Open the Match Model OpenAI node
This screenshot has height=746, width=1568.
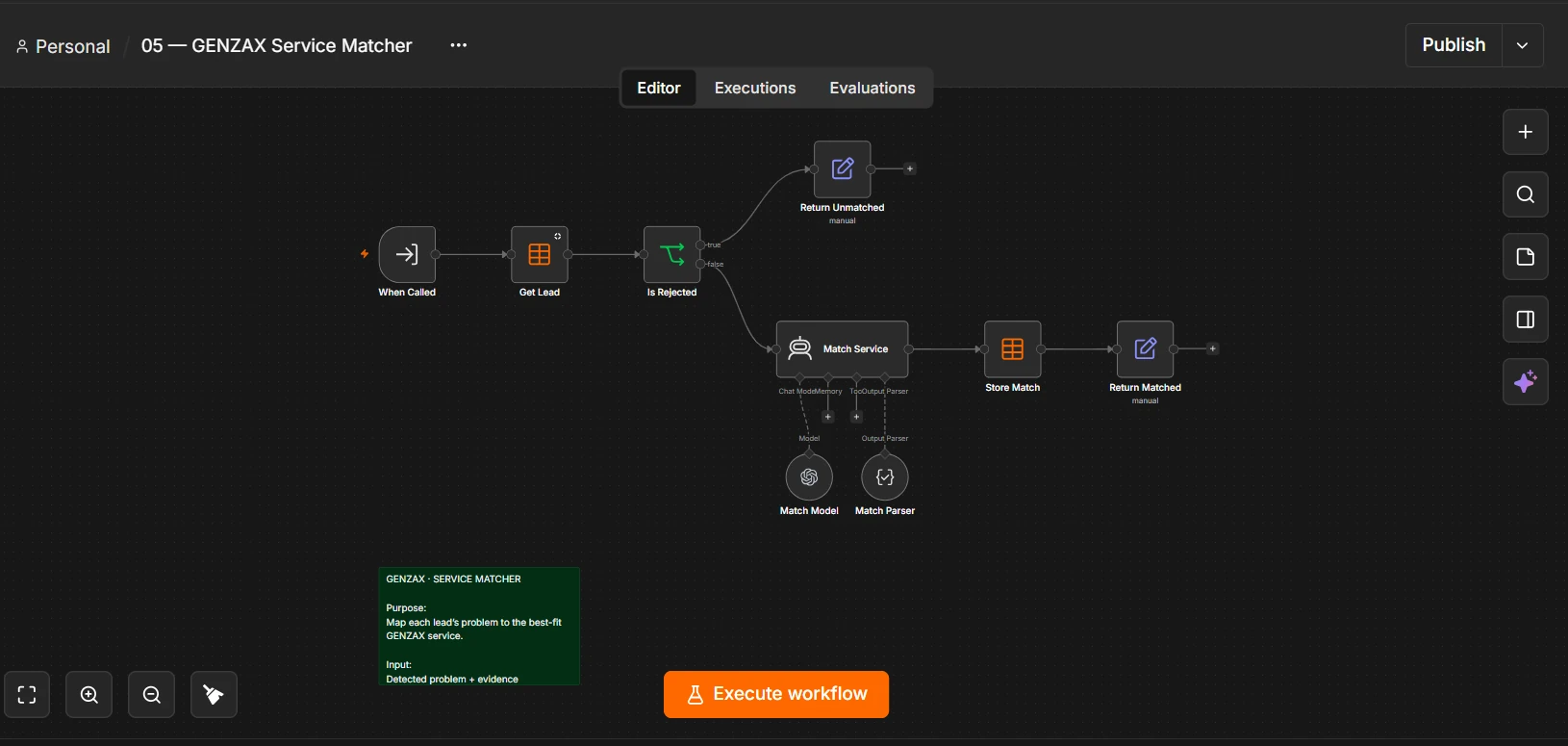coord(809,477)
